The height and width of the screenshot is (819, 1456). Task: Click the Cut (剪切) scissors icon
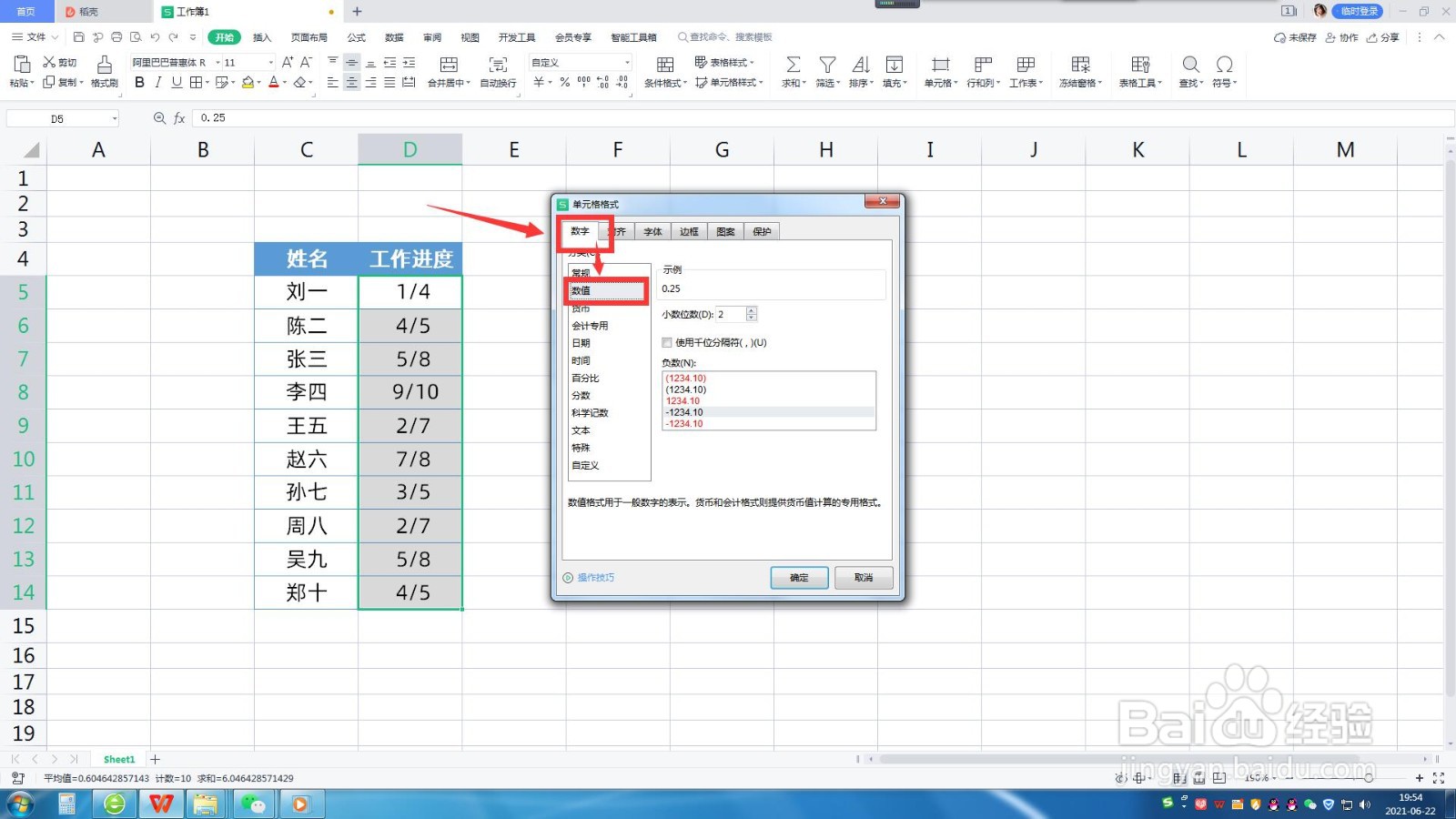click(x=49, y=62)
